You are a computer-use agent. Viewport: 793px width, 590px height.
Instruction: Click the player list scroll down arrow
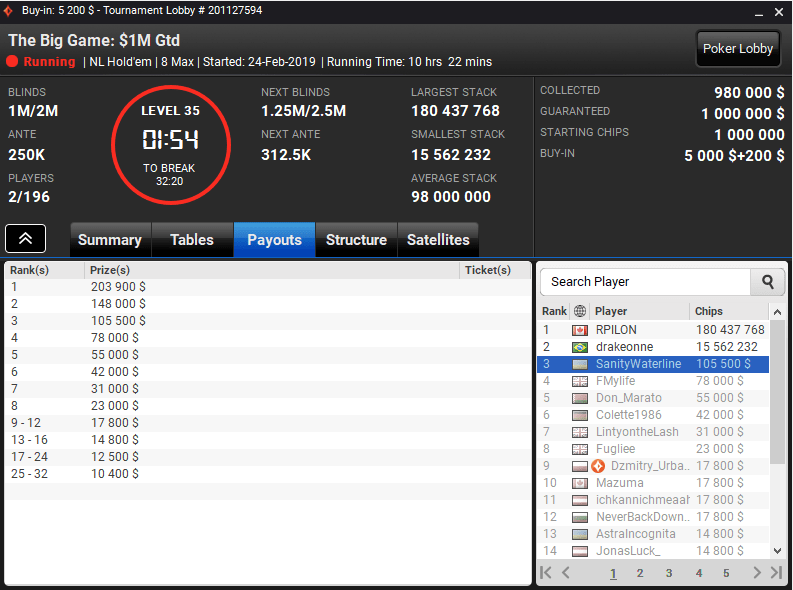pos(777,551)
